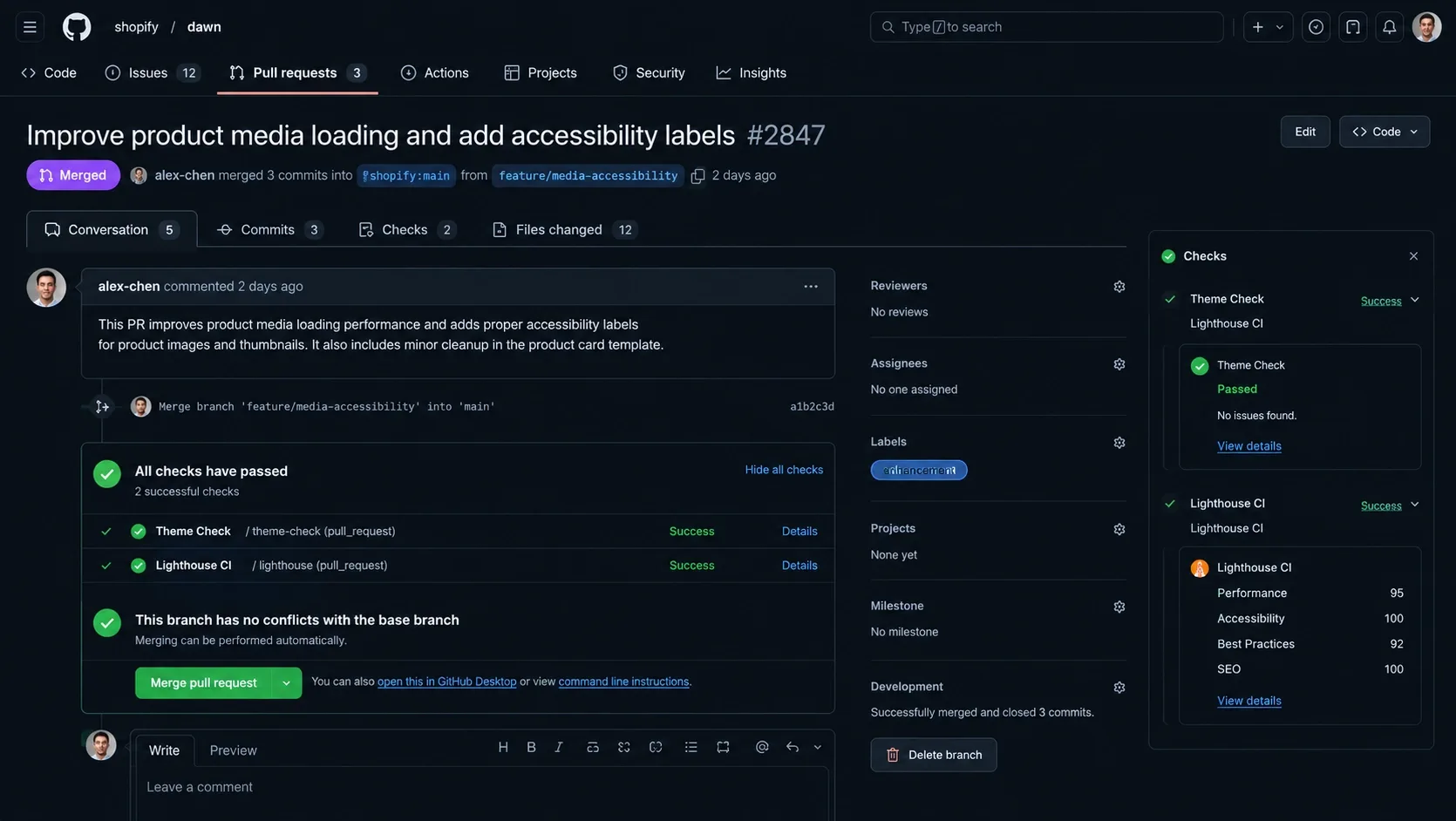This screenshot has width=1456, height=821.
Task: Open the comment options ellipsis menu
Action: [811, 287]
